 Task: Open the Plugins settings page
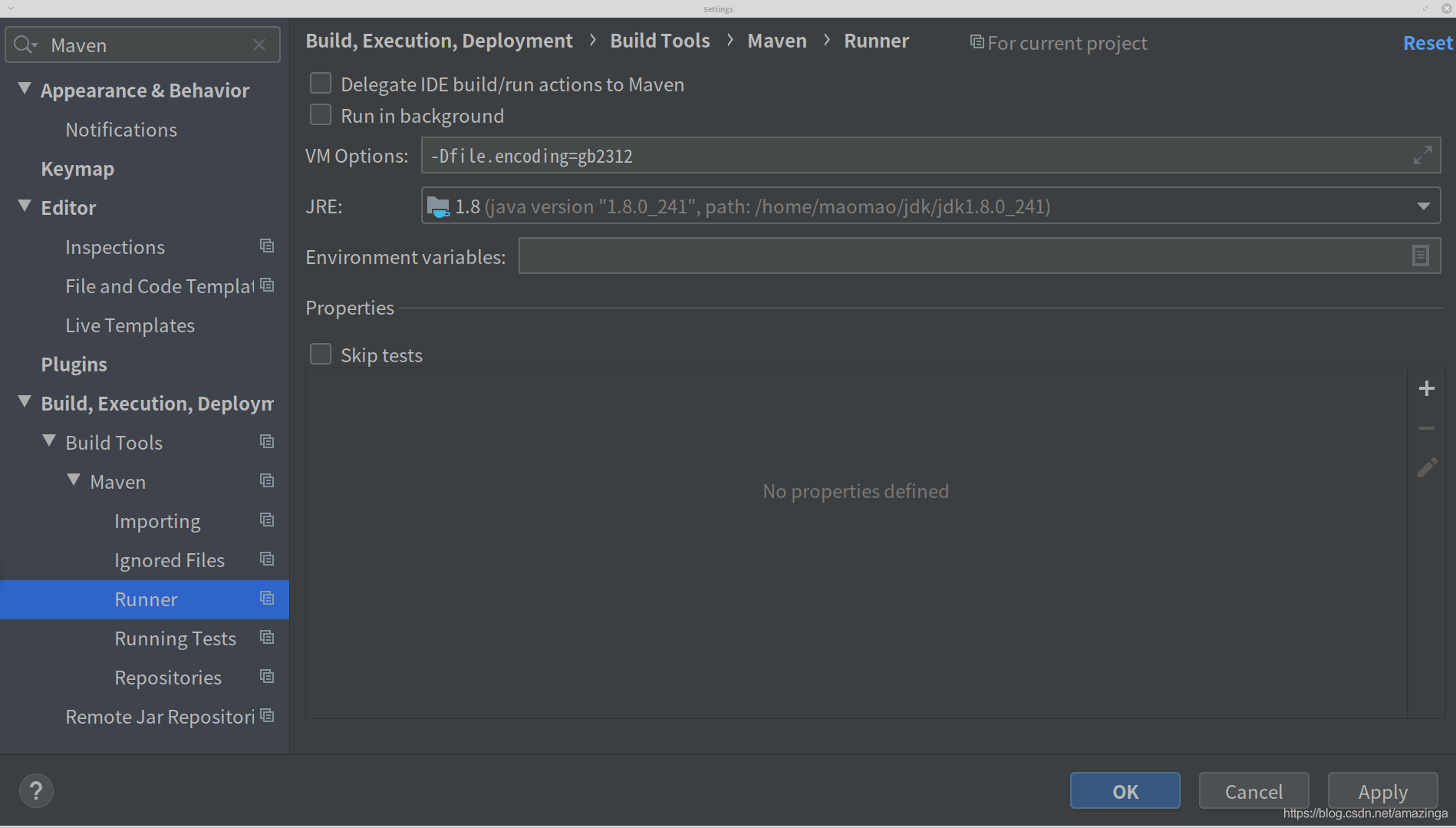click(74, 365)
